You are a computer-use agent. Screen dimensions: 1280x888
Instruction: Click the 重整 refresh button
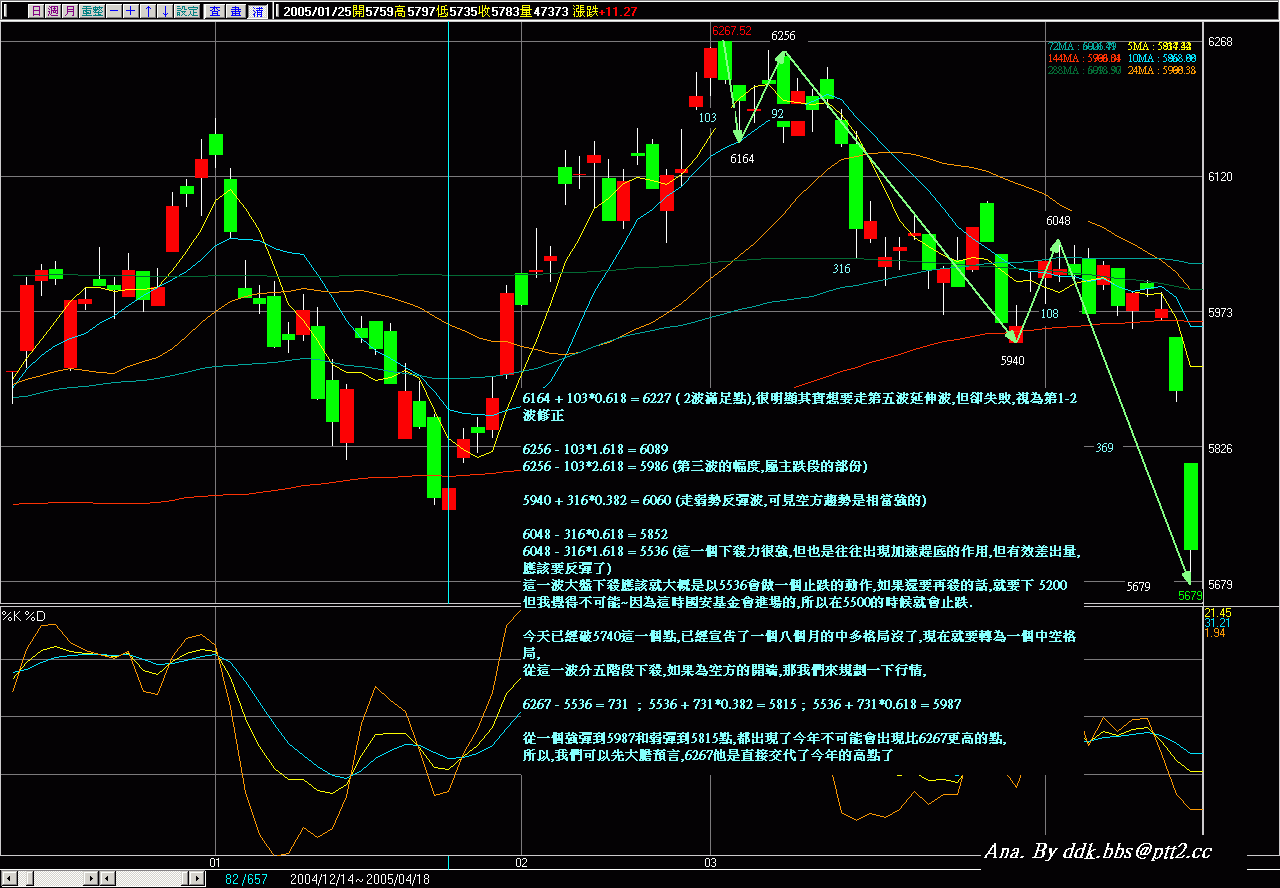92,11
